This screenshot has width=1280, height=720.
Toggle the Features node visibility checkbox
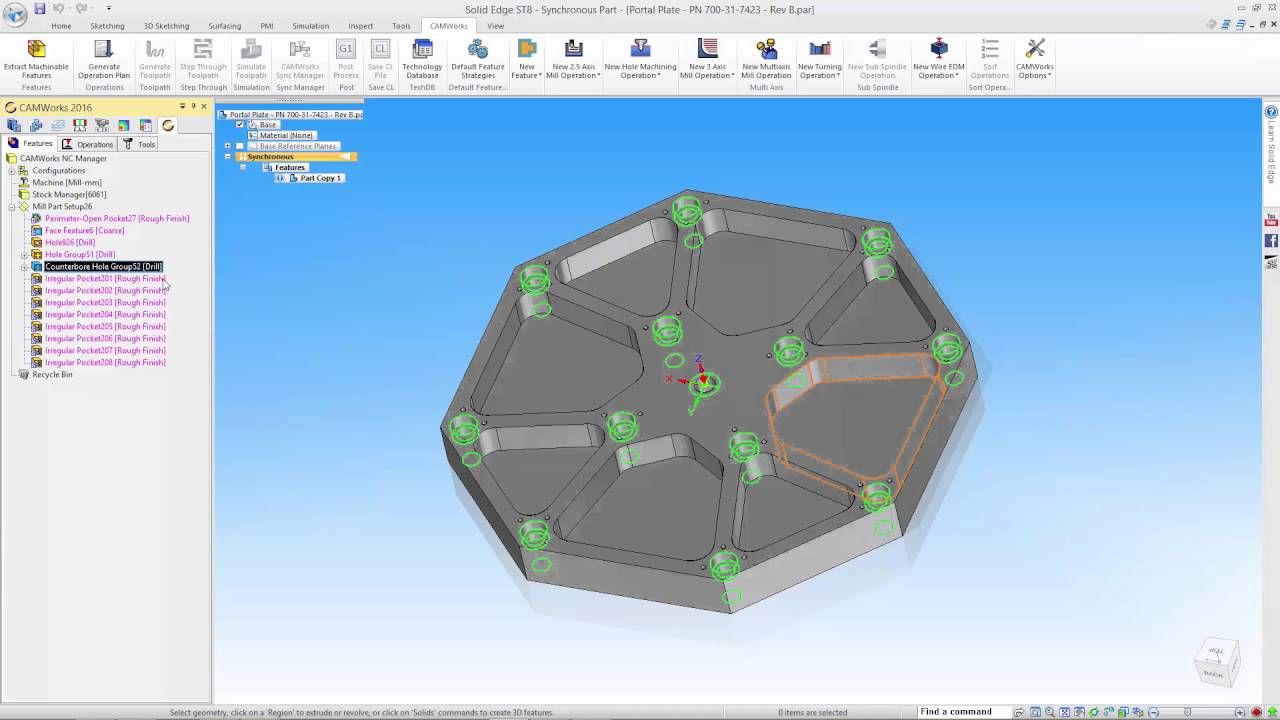coord(242,167)
